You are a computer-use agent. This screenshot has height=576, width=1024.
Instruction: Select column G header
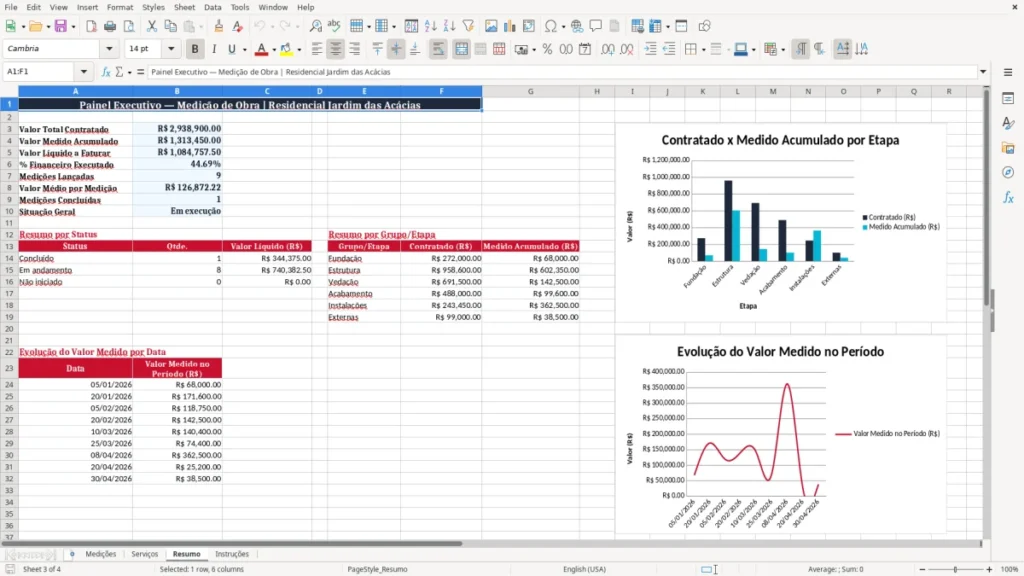click(x=530, y=91)
